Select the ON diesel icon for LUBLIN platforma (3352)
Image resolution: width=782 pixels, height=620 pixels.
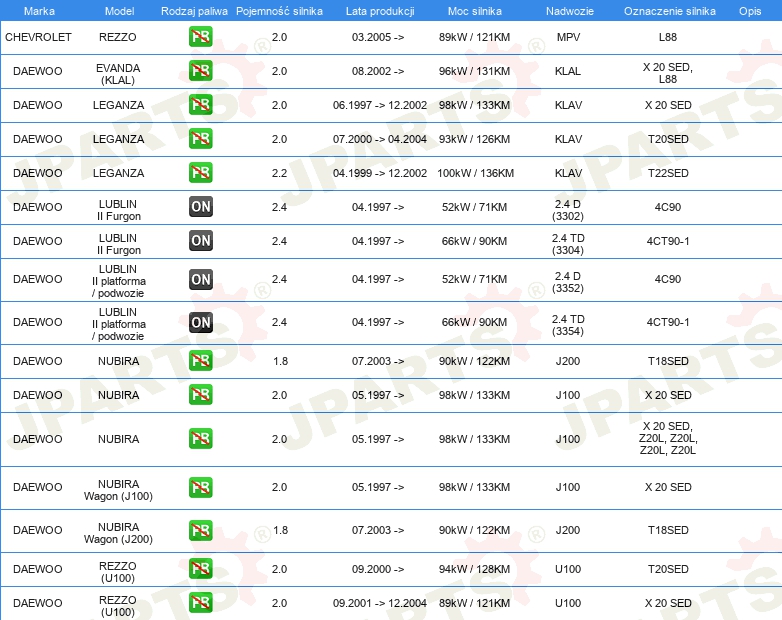coord(200,279)
